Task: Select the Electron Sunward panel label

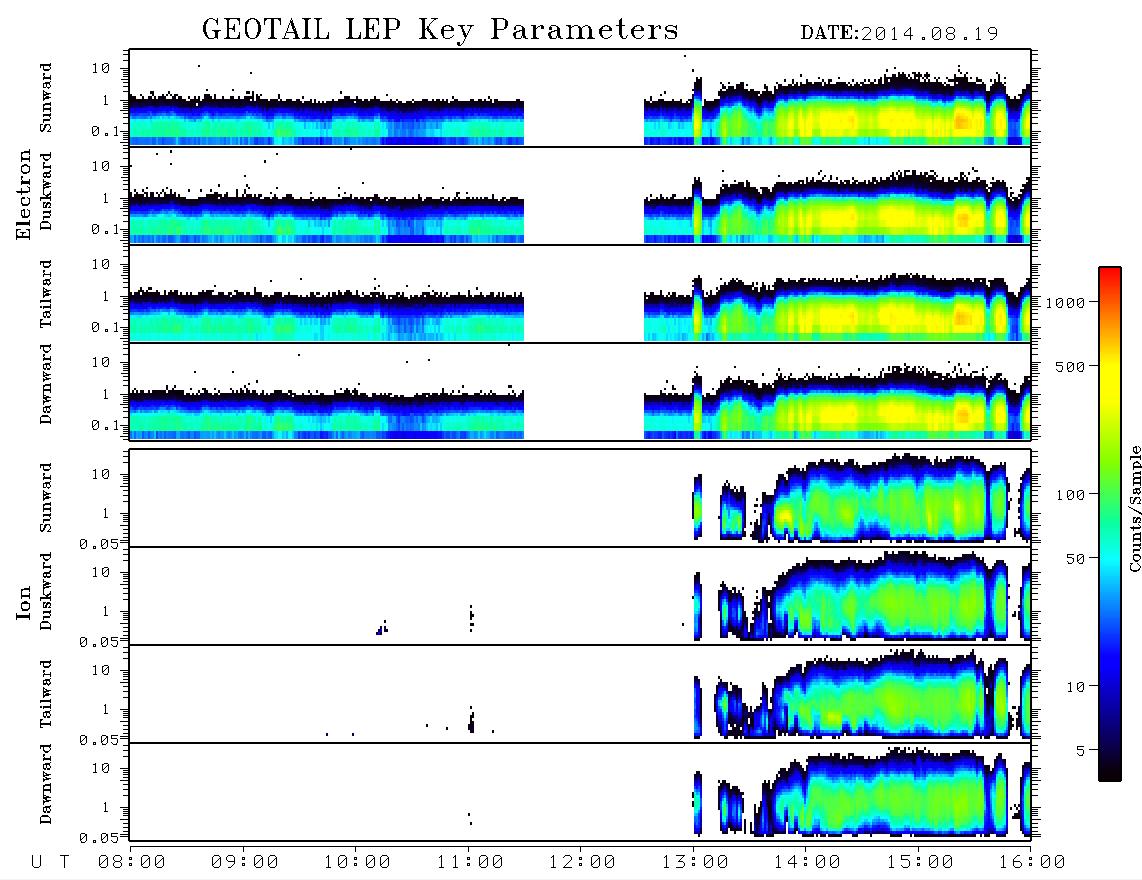Action: [46, 97]
